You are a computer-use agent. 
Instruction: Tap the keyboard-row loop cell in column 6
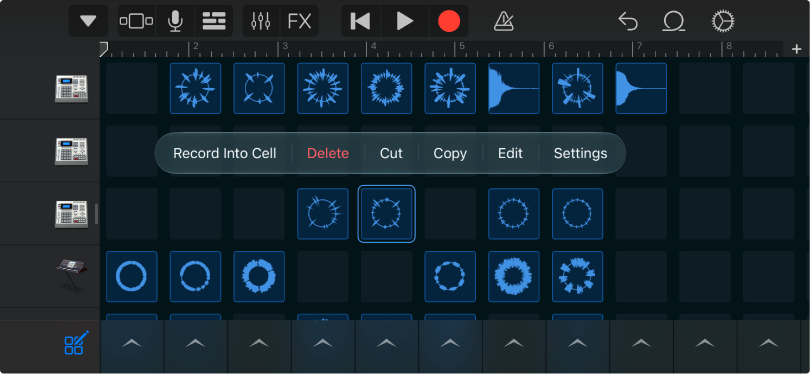click(450, 277)
